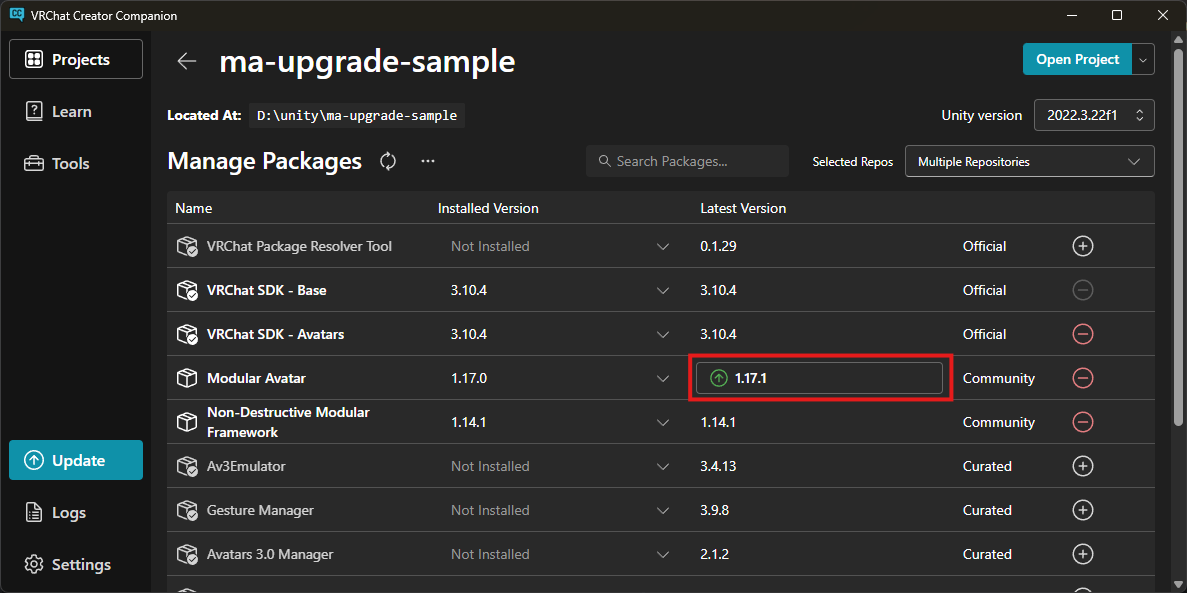Screen dimensions: 1187x593
Task: Expand version dropdown for VRChat Package Resolver Tool
Action: [663, 246]
